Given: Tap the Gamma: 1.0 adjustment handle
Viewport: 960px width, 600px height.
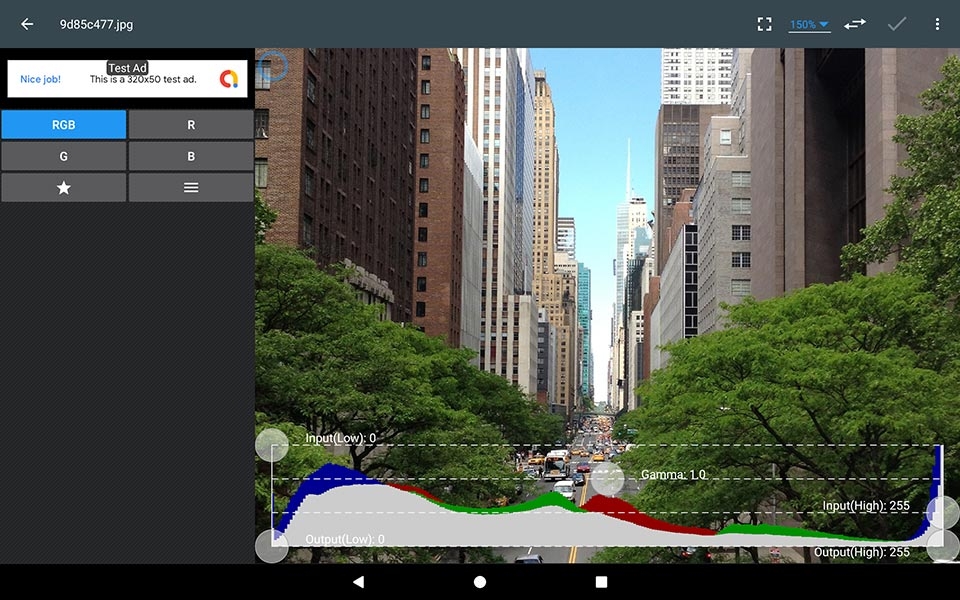Looking at the screenshot, I should [610, 479].
